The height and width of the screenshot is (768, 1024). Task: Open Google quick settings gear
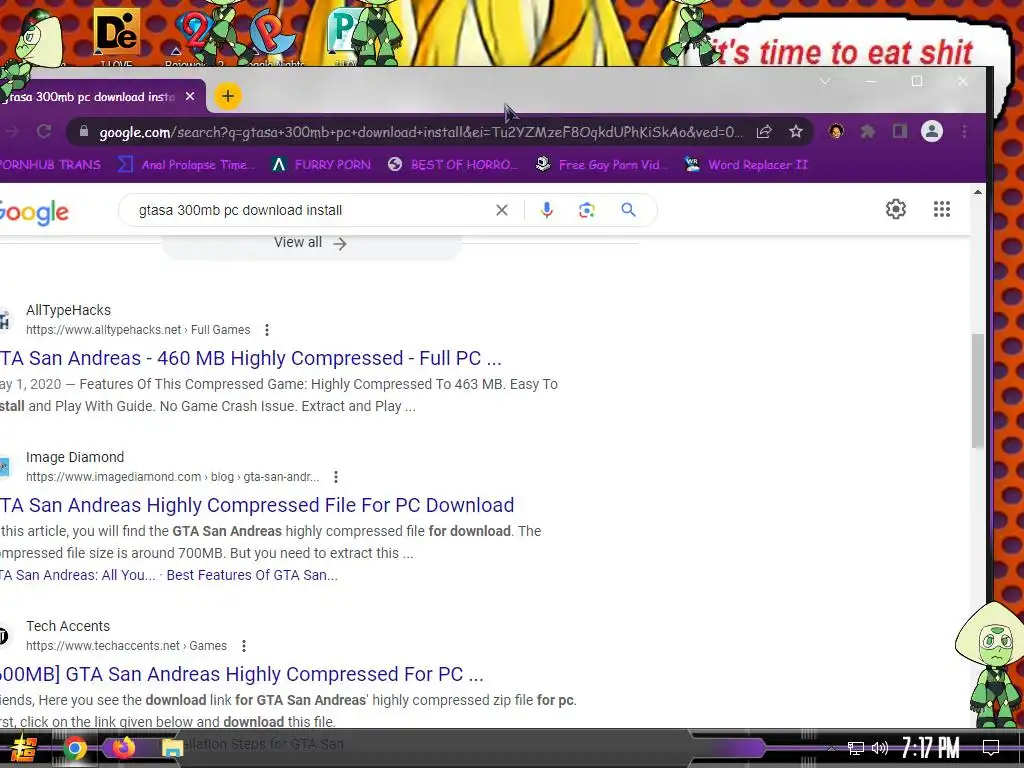(895, 209)
